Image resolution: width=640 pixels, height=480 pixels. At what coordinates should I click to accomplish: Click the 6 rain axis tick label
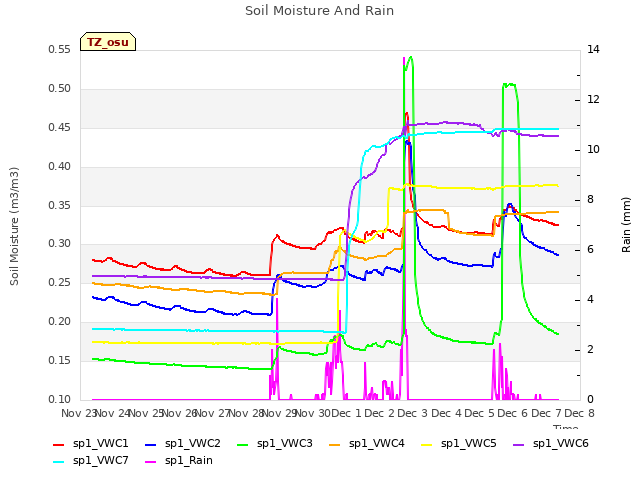[x=590, y=250]
